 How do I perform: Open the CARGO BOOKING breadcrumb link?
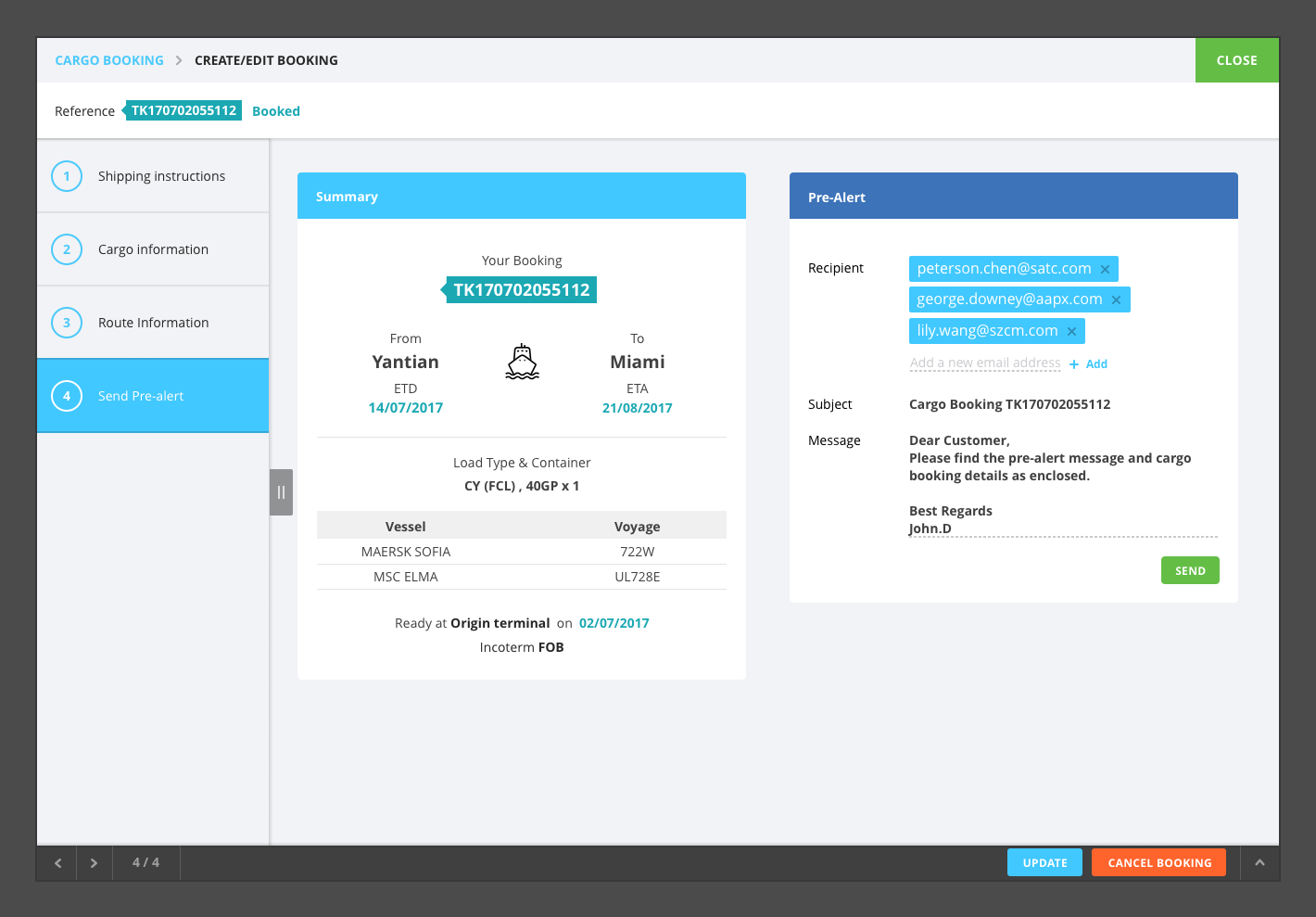point(109,59)
